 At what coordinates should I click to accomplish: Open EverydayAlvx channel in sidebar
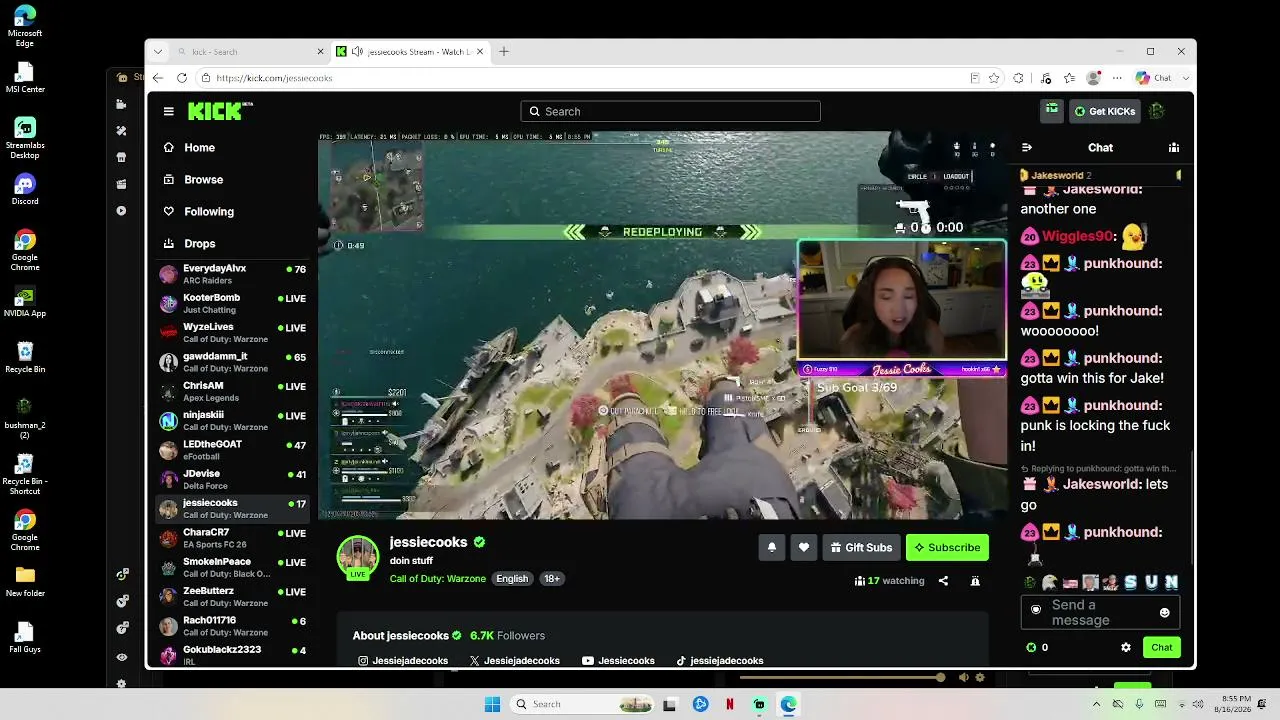(x=232, y=274)
